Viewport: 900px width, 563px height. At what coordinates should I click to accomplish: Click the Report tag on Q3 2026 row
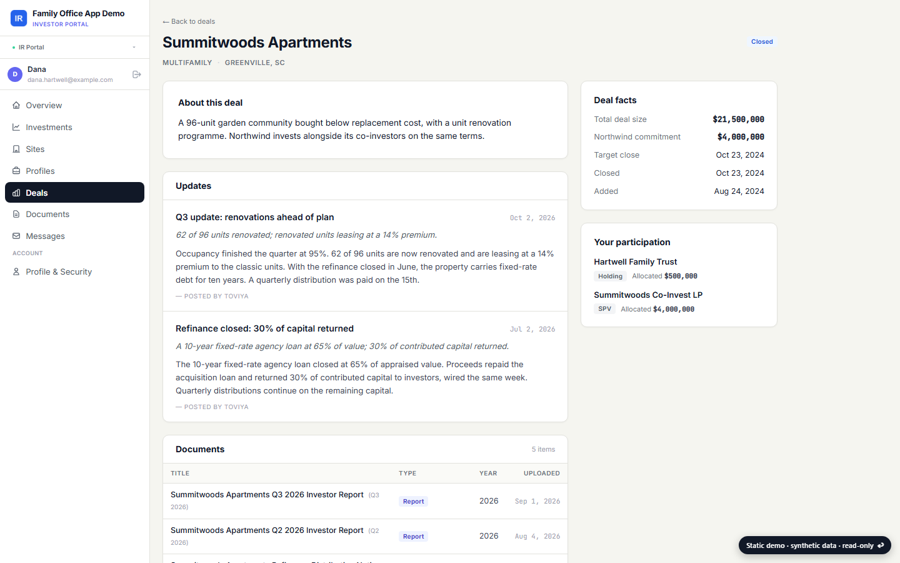(x=413, y=501)
